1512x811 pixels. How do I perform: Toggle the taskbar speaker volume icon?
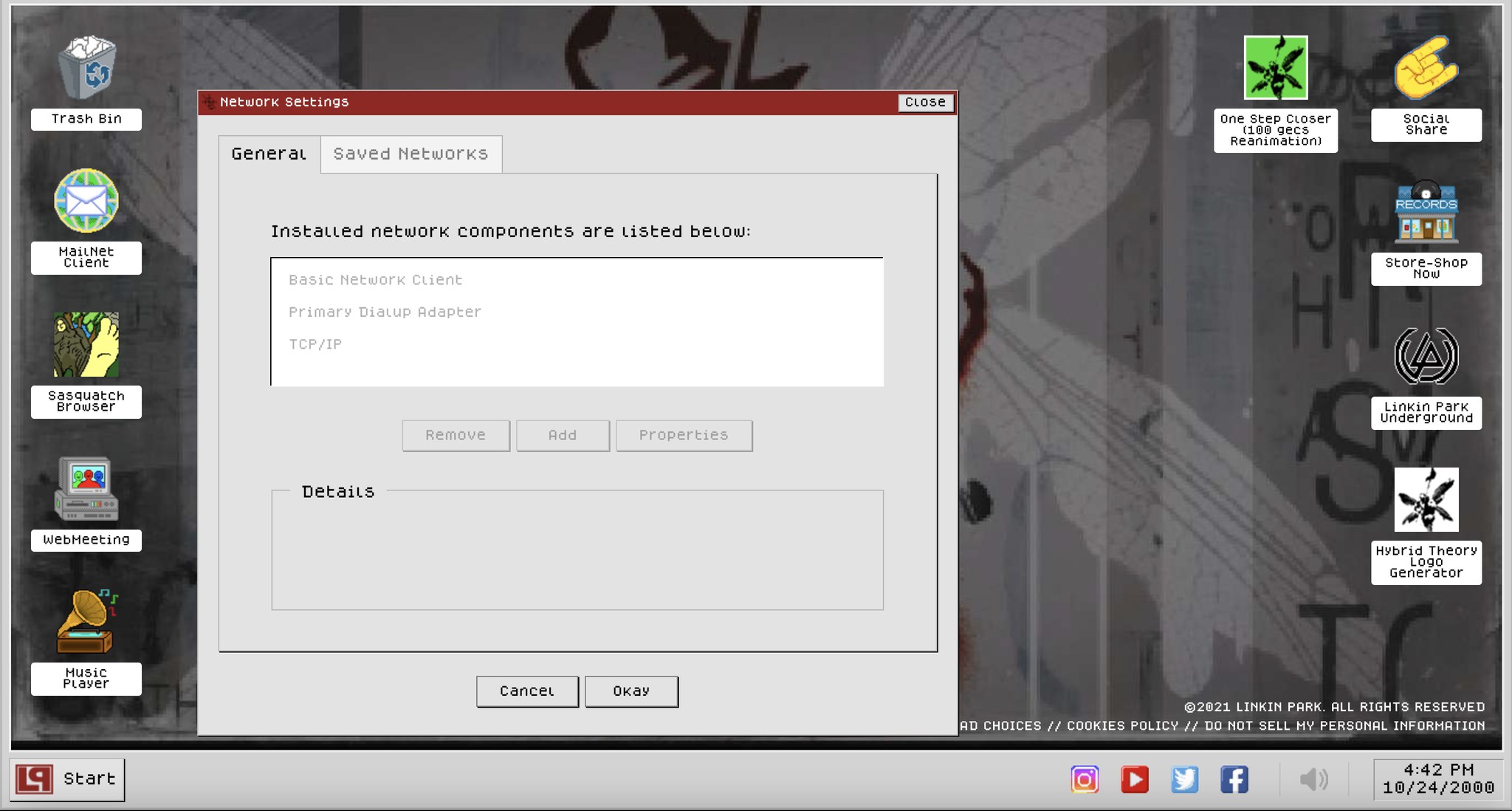click(1314, 779)
